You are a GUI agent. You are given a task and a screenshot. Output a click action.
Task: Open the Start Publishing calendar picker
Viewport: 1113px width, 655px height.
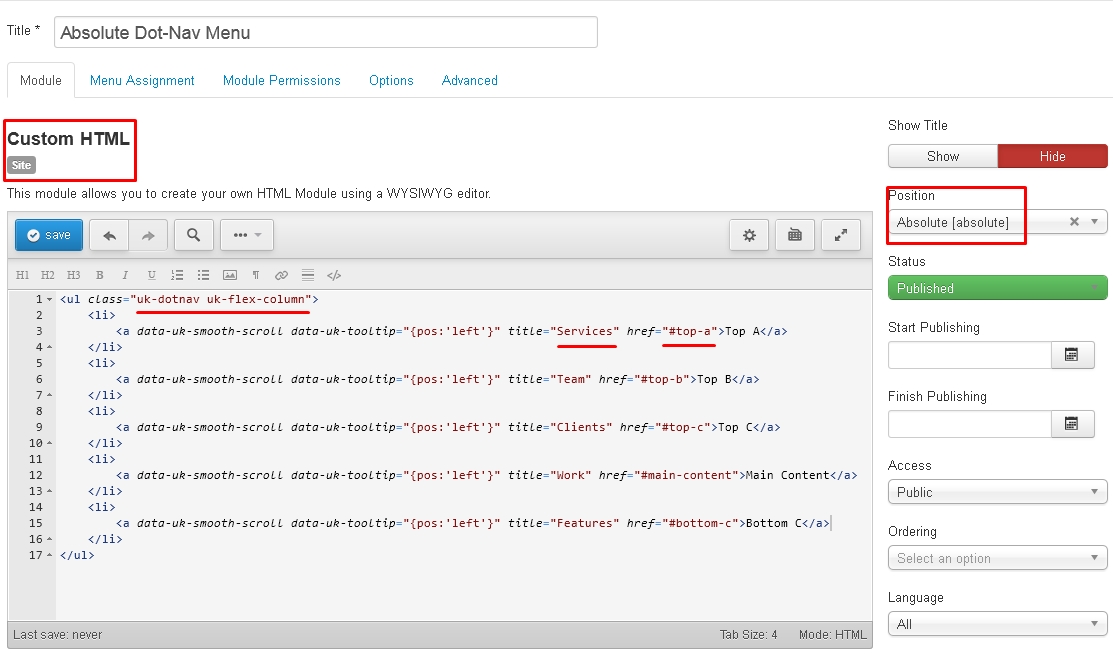pyautogui.click(x=1072, y=354)
